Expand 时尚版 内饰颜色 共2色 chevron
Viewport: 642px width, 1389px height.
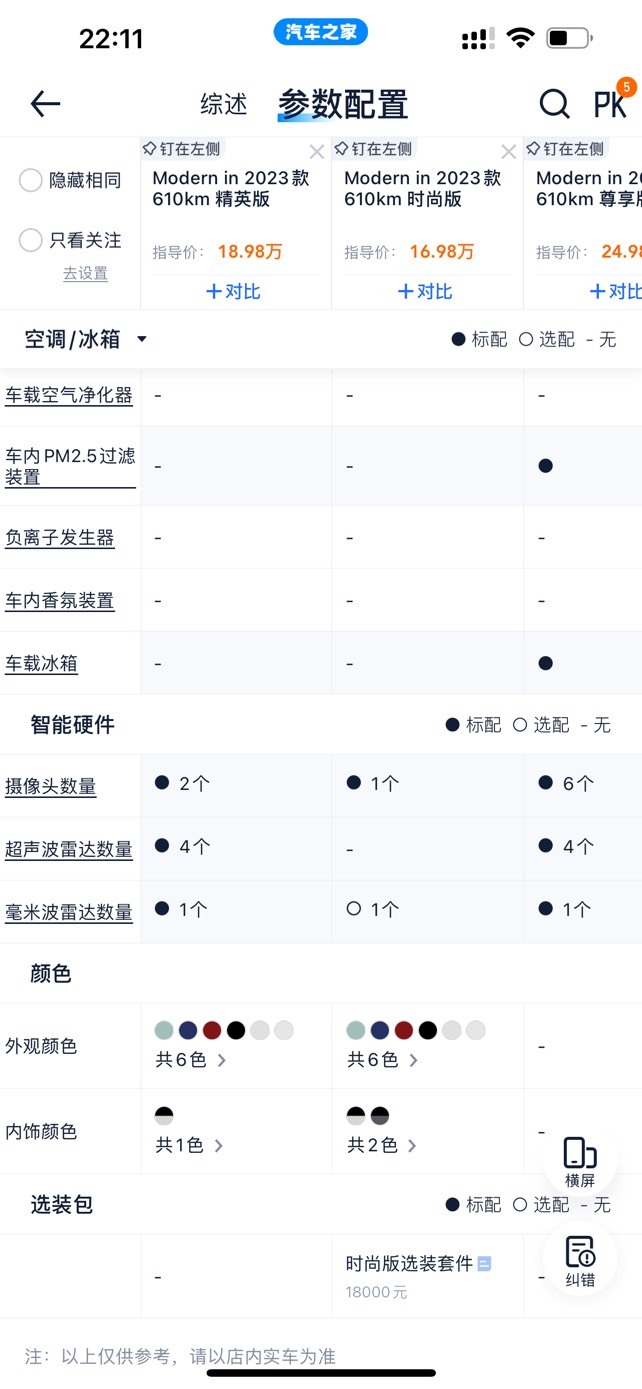(x=412, y=1145)
